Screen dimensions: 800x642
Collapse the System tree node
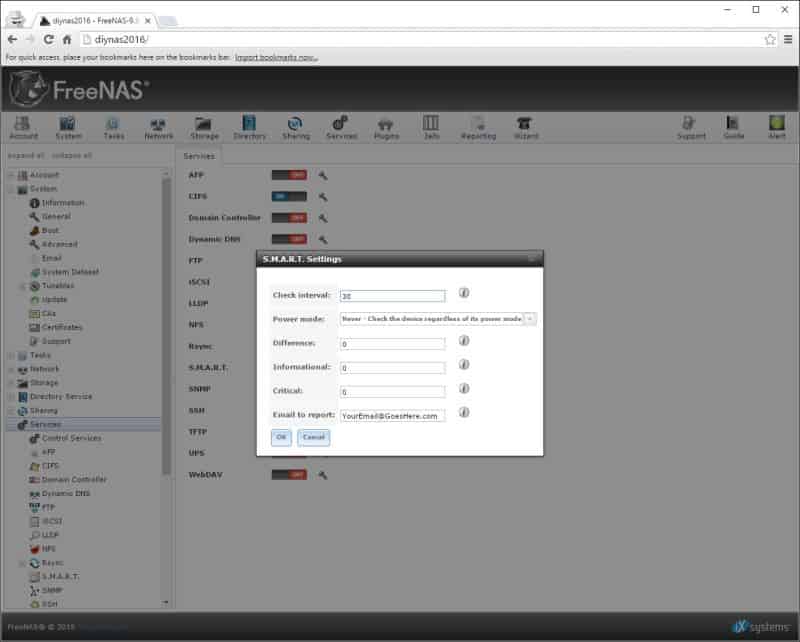click(x=11, y=189)
